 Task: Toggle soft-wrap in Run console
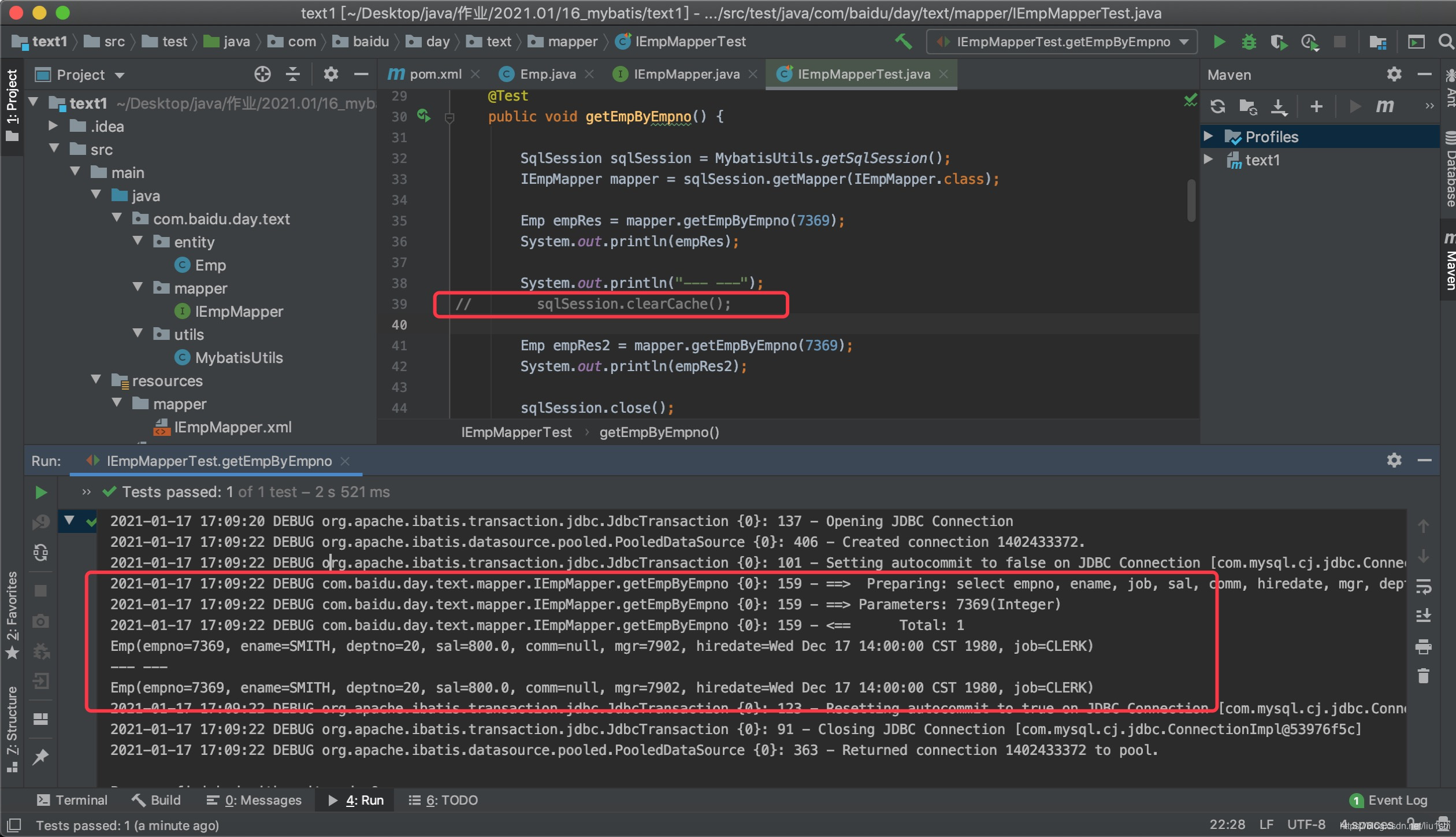pos(1423,587)
